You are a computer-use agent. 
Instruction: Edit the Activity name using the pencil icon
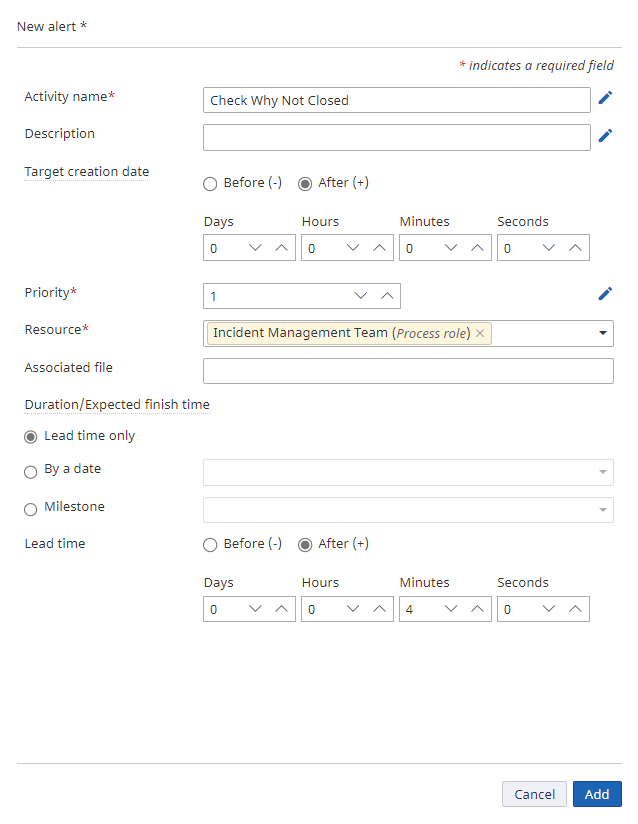pos(605,97)
